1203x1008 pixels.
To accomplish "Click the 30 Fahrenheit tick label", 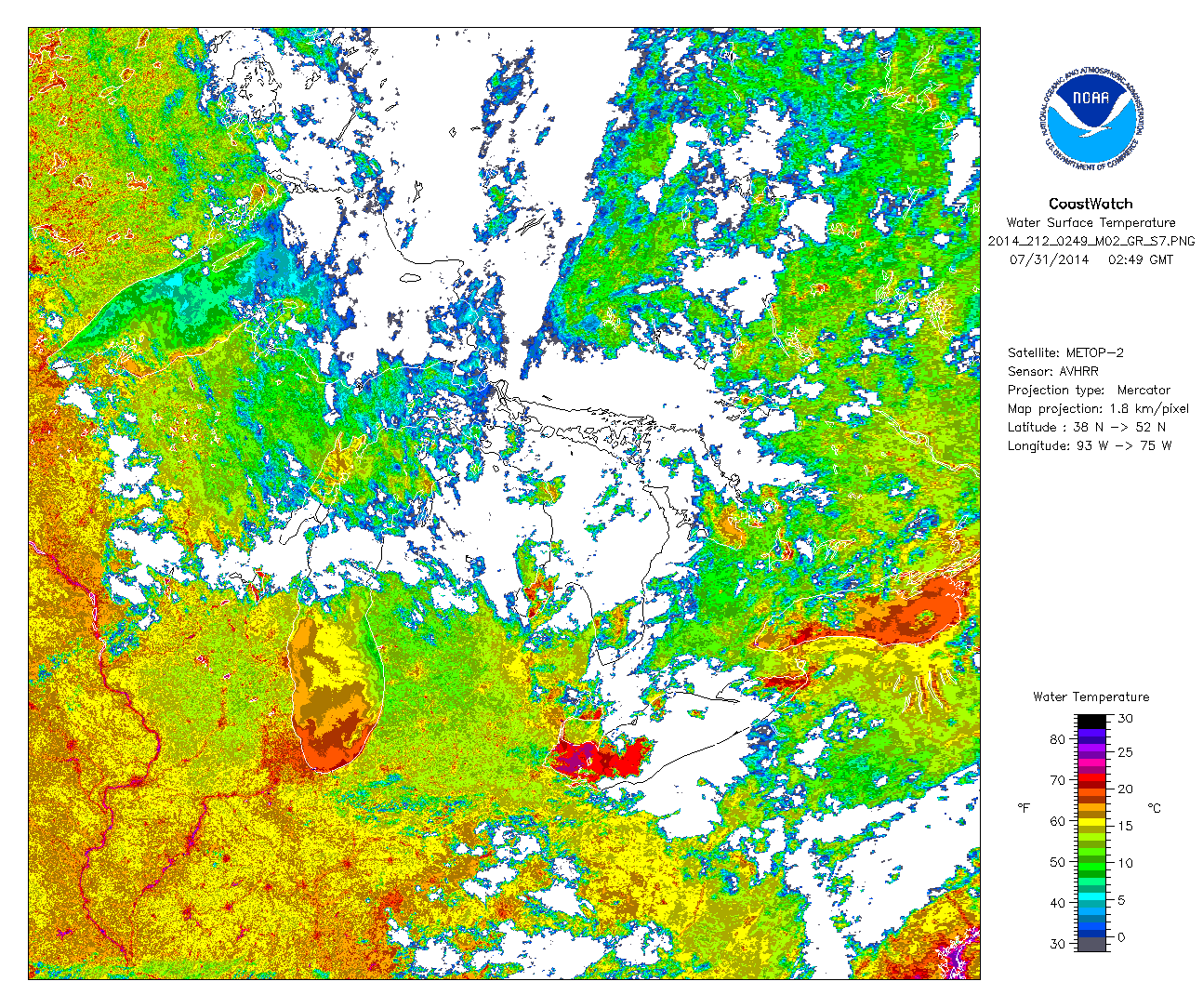I will click(1058, 944).
